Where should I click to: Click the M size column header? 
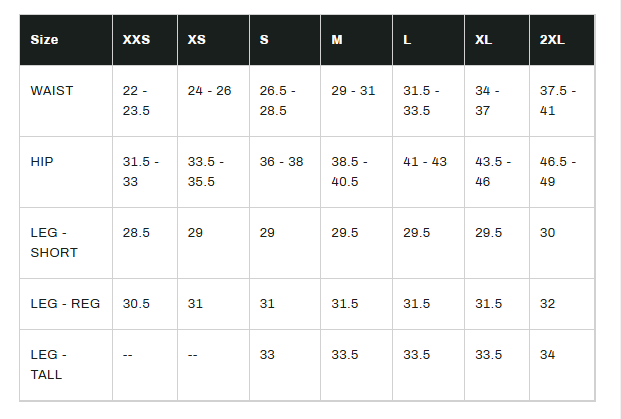click(337, 40)
